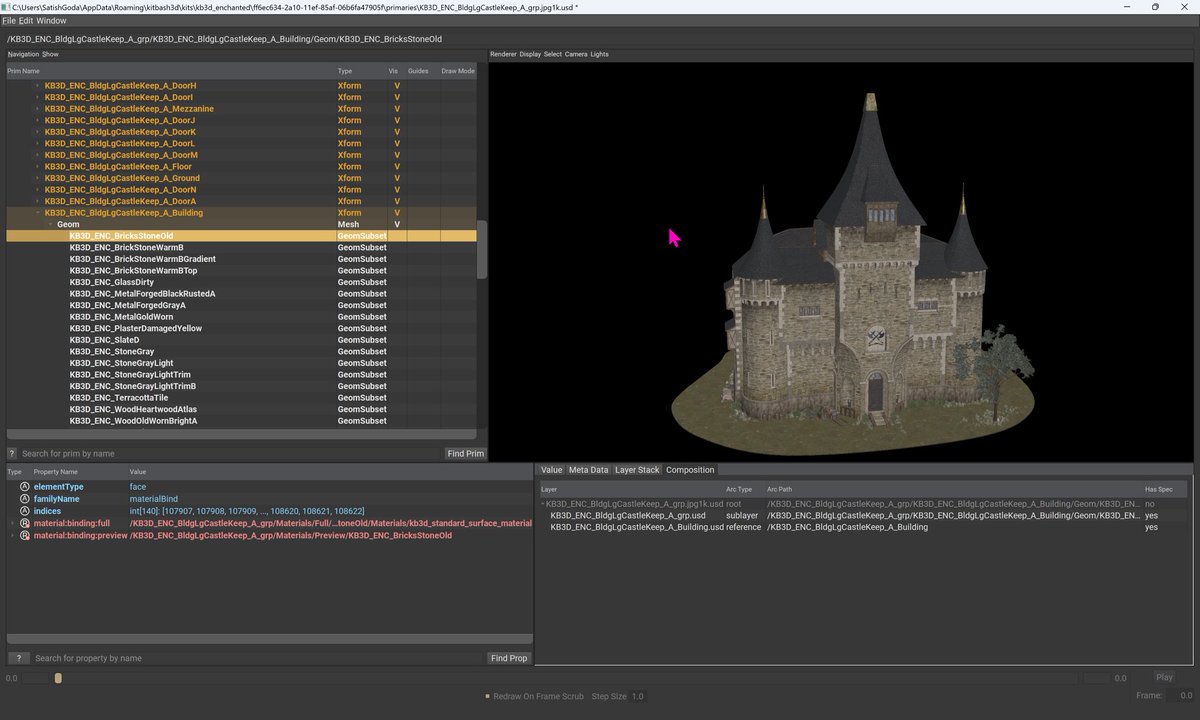Click the attribute icon beside elementType
Image resolution: width=1200 pixels, height=720 pixels.
(x=24, y=487)
